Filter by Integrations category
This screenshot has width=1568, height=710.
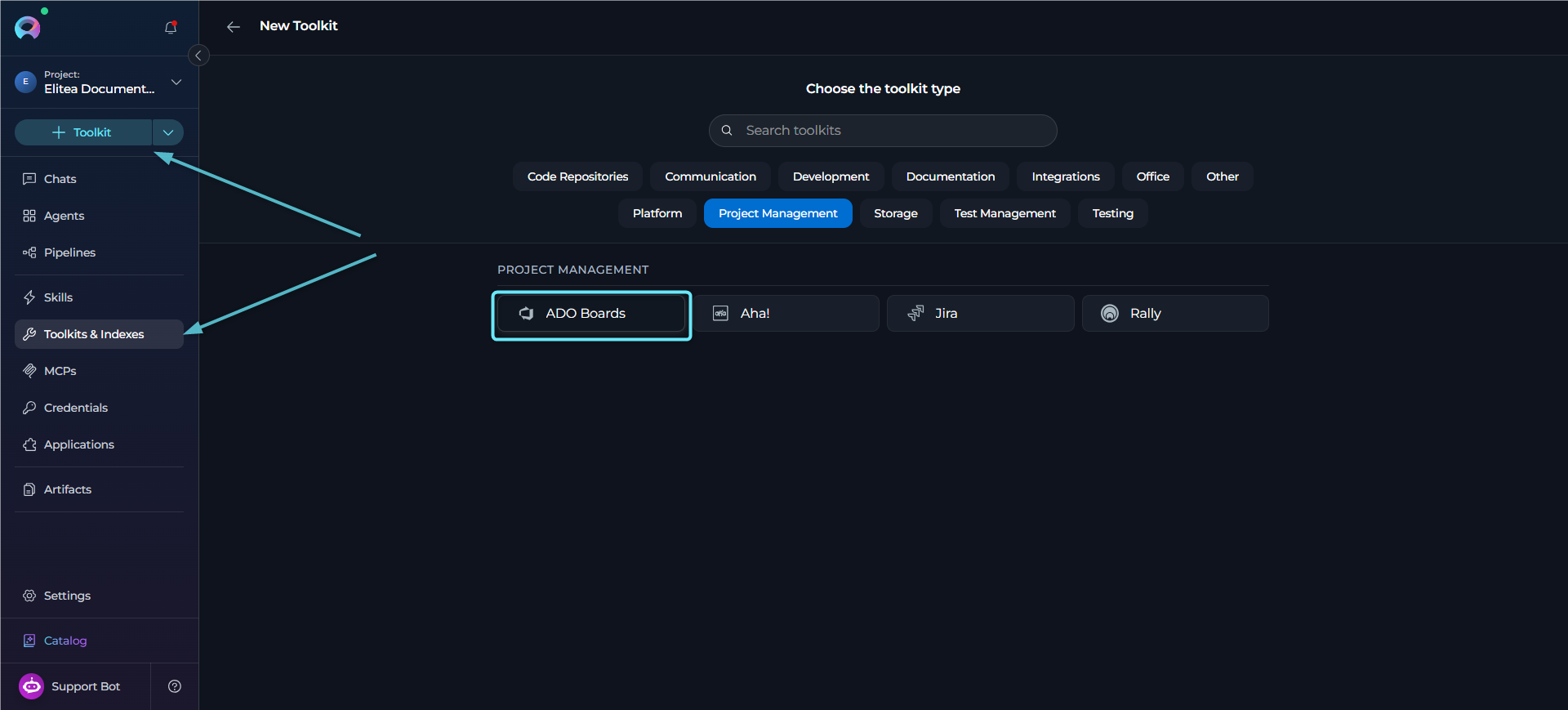(1066, 176)
